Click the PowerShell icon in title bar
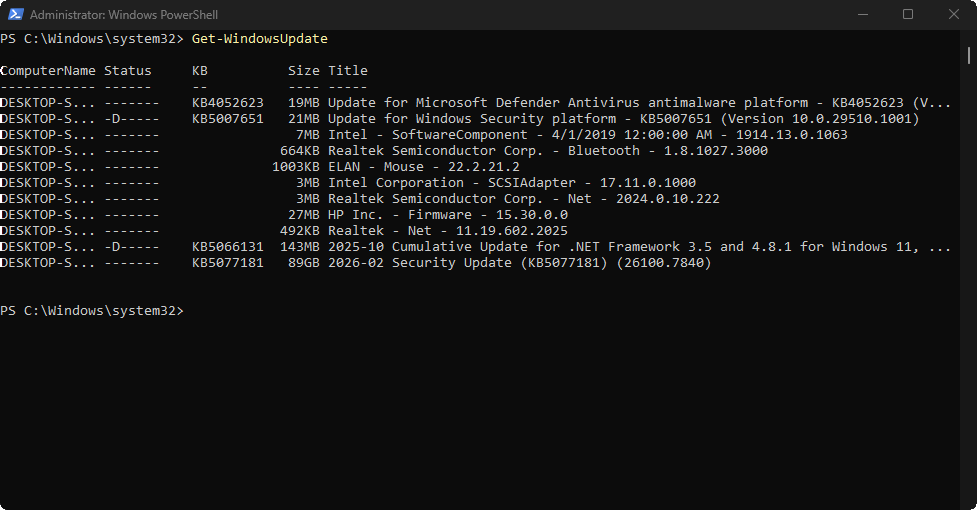 pyautogui.click(x=14, y=15)
